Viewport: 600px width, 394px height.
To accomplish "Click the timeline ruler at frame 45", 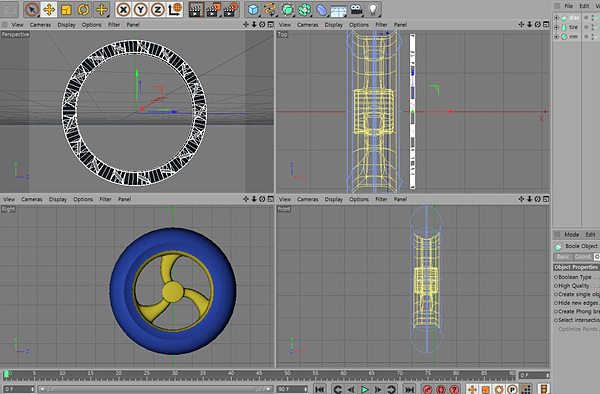I will click(259, 374).
